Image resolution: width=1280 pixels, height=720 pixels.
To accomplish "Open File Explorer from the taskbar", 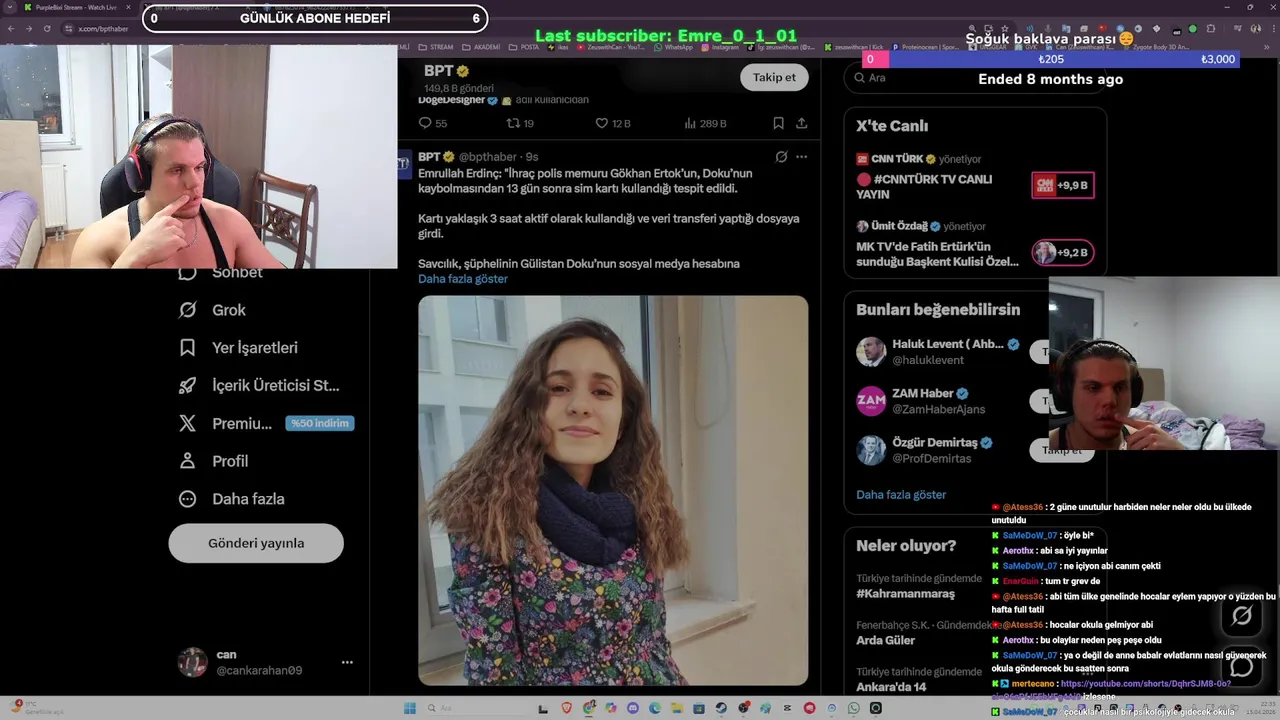I will click(x=677, y=708).
